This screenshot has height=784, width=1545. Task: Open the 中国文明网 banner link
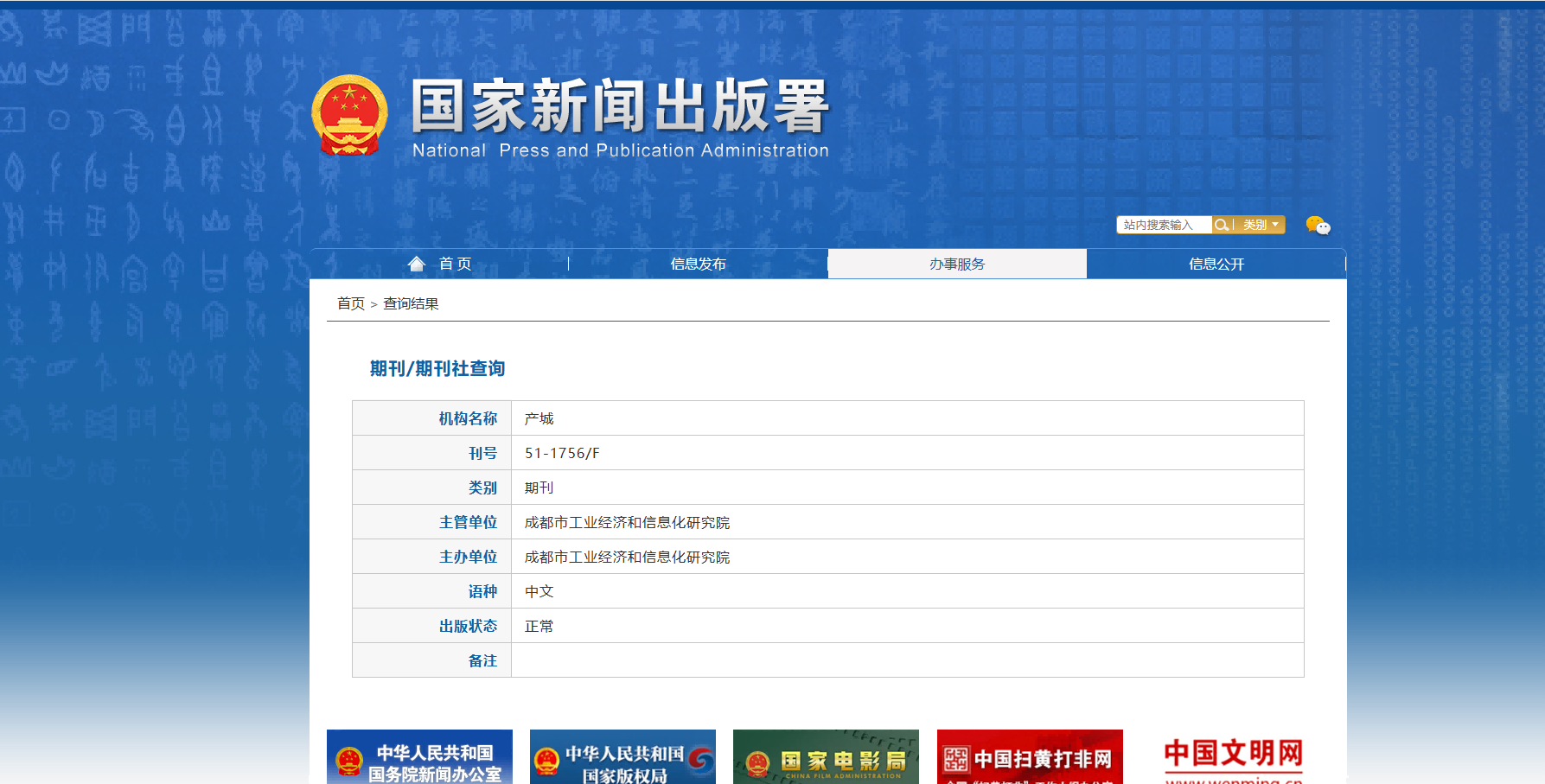(x=1234, y=757)
